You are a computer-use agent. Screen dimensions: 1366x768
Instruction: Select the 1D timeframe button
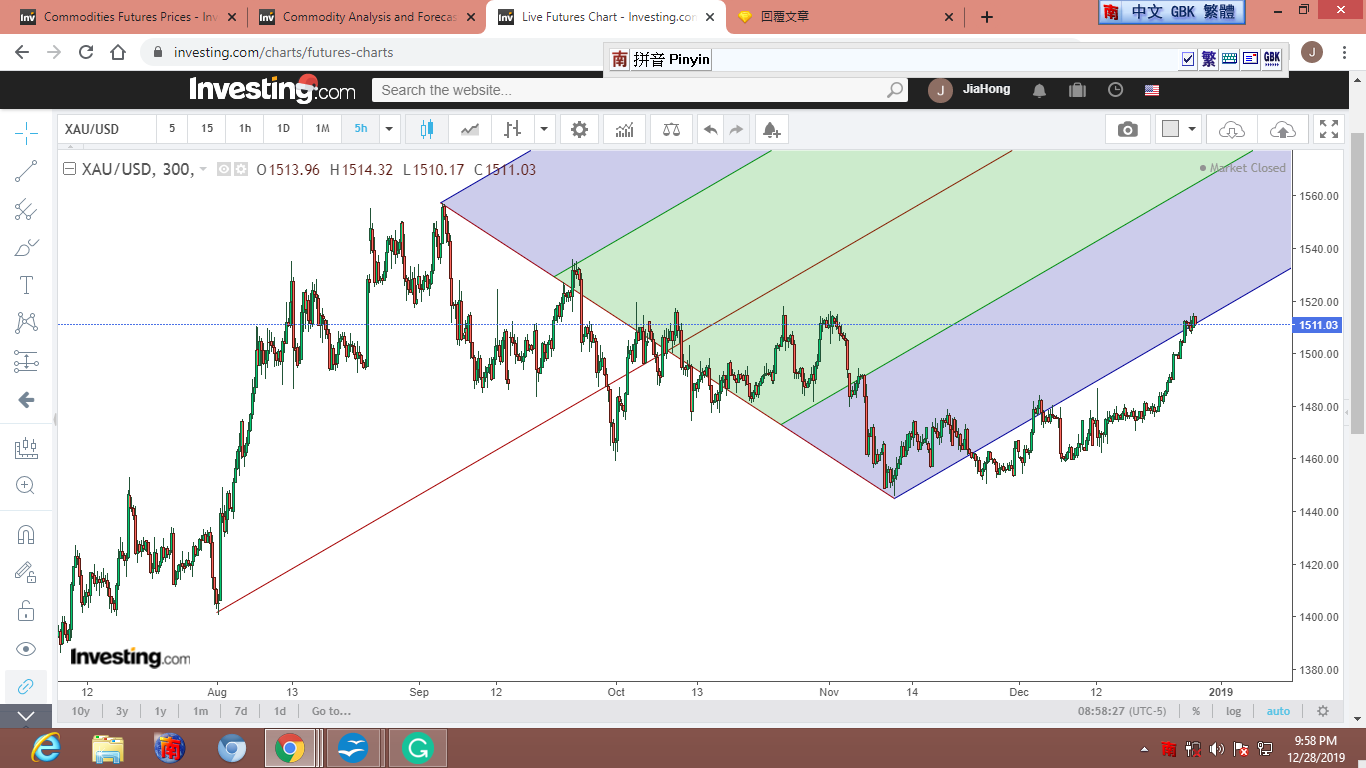pyautogui.click(x=283, y=129)
